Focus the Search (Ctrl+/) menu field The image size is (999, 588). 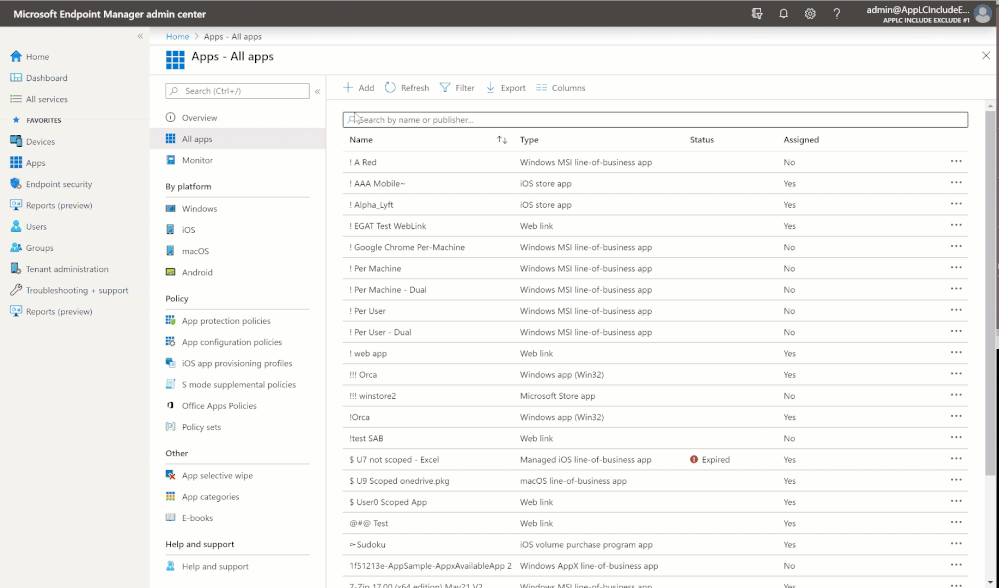[237, 91]
